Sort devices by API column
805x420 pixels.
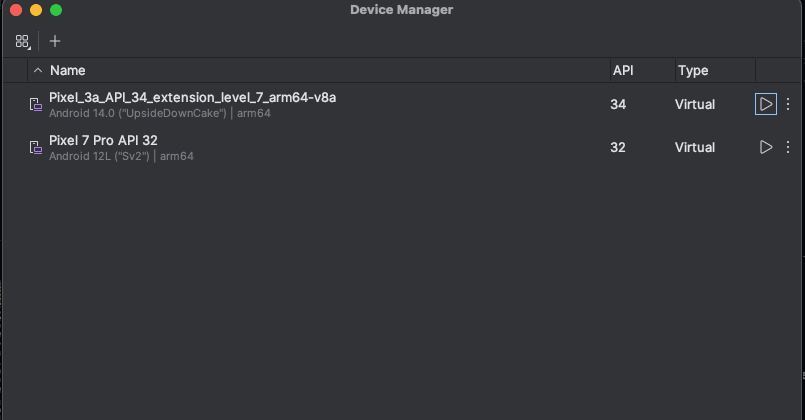click(x=623, y=70)
